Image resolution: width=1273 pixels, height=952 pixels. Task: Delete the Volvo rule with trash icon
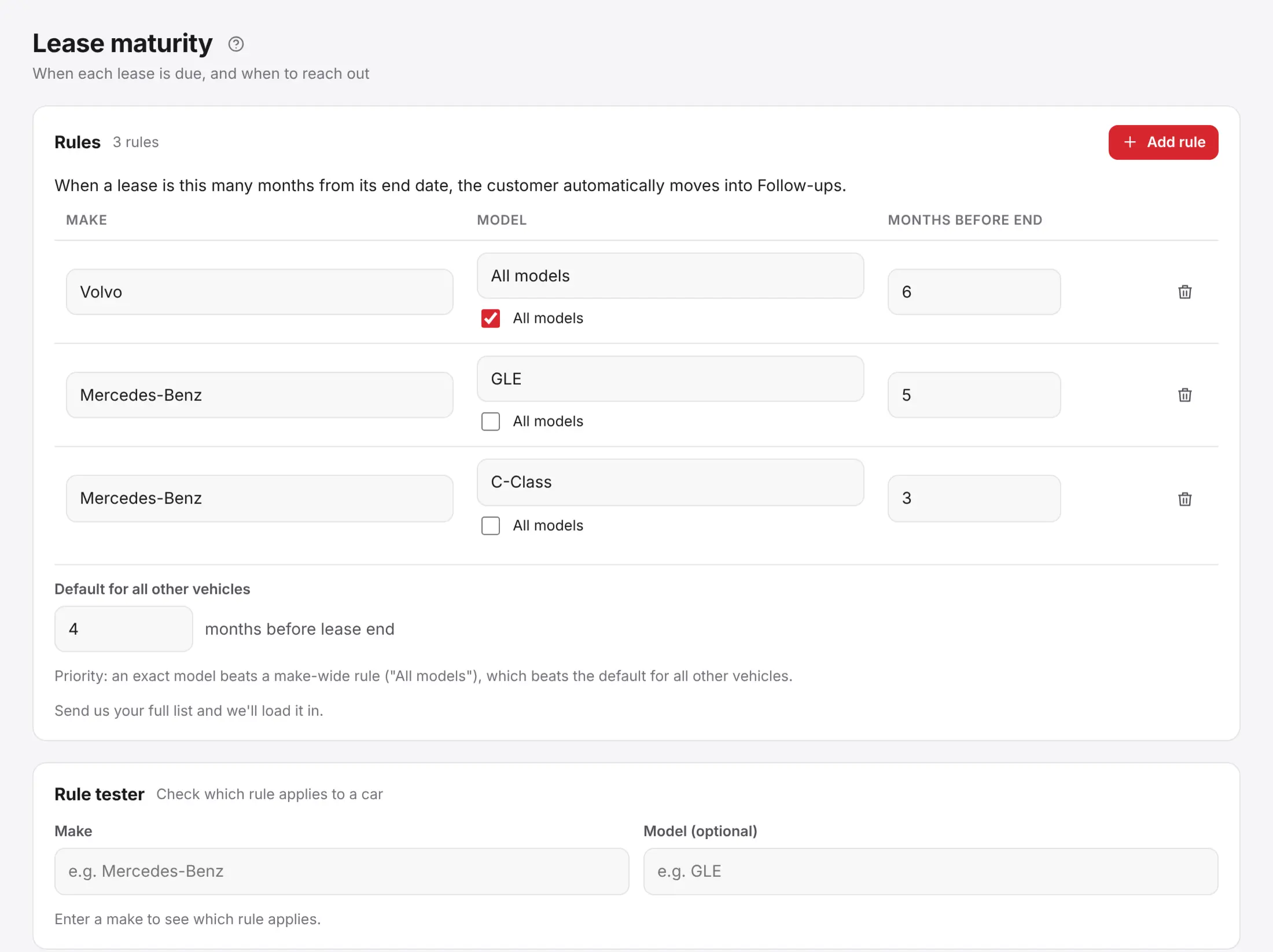(1184, 292)
